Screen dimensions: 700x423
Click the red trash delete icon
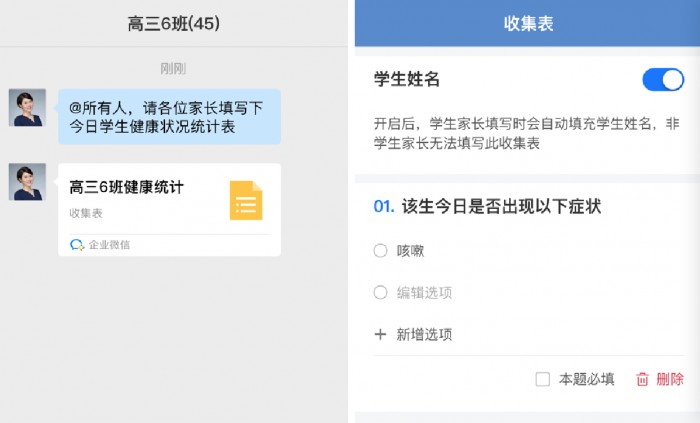tap(642, 379)
